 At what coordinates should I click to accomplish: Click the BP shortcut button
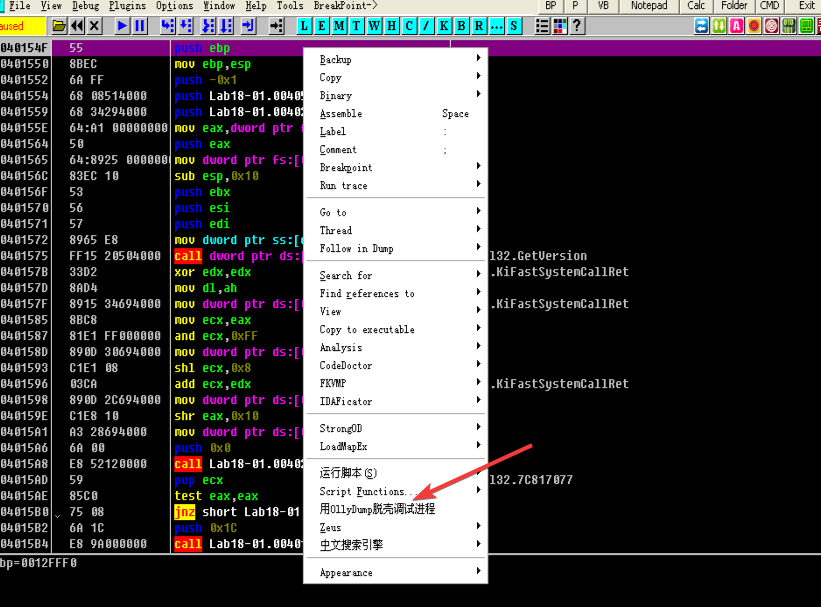(x=551, y=6)
